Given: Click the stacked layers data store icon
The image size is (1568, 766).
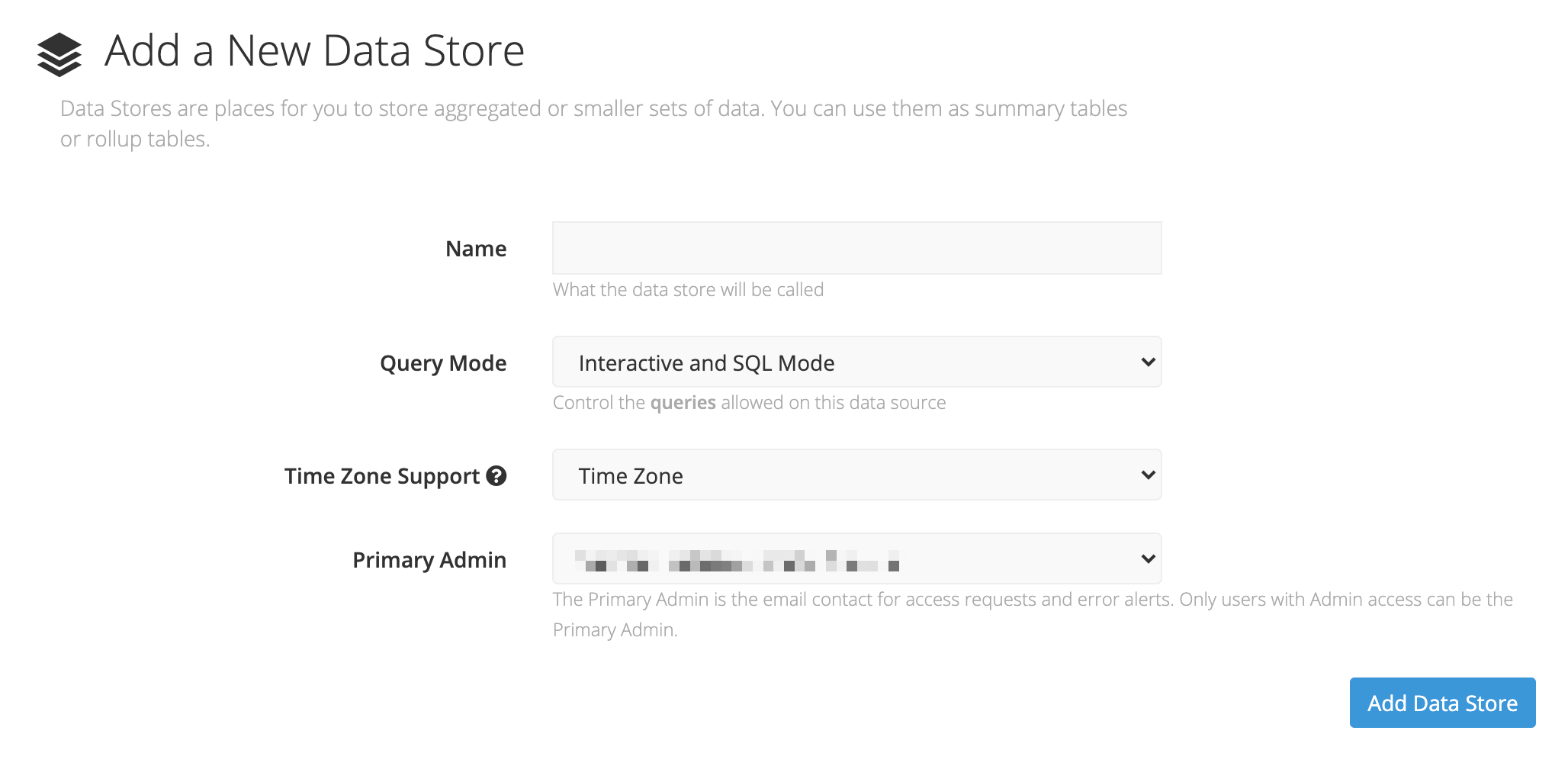Looking at the screenshot, I should 59,54.
